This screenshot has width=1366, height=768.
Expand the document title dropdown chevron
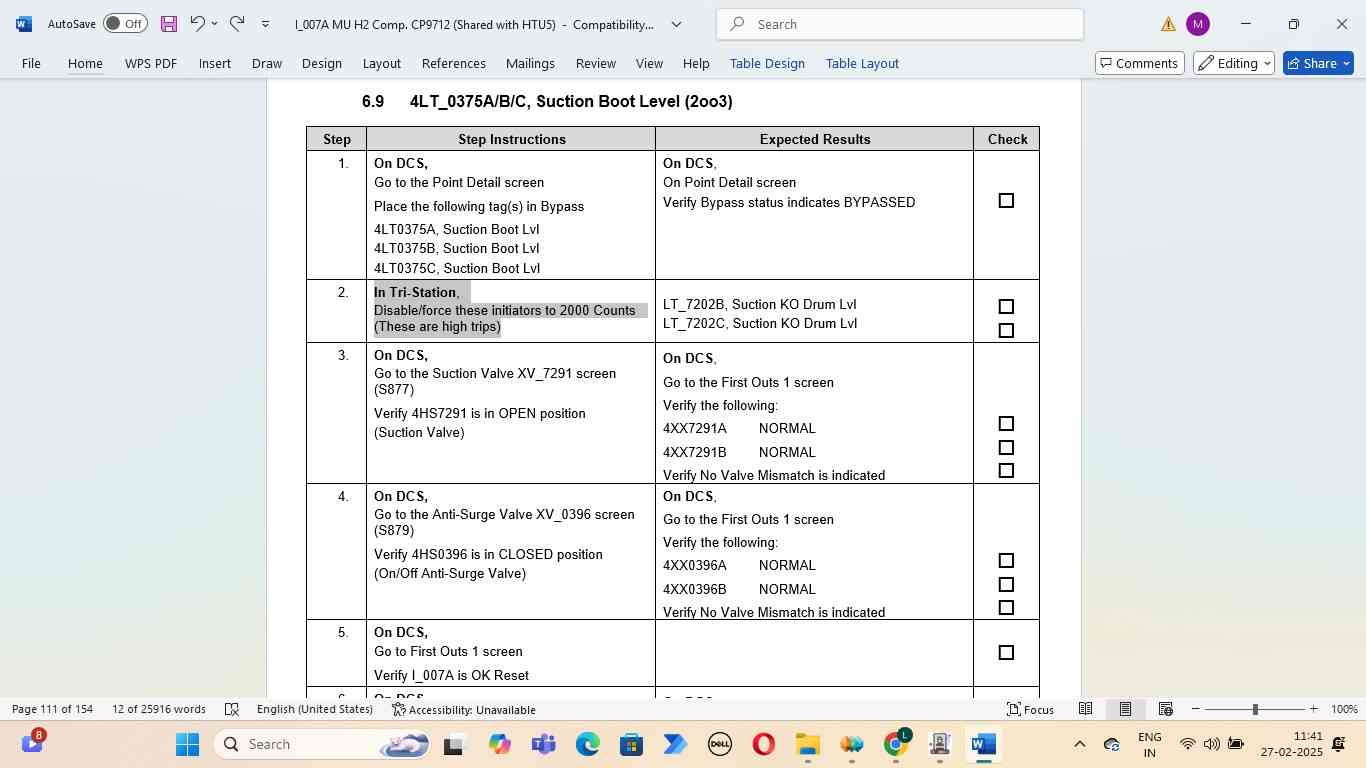coord(676,24)
